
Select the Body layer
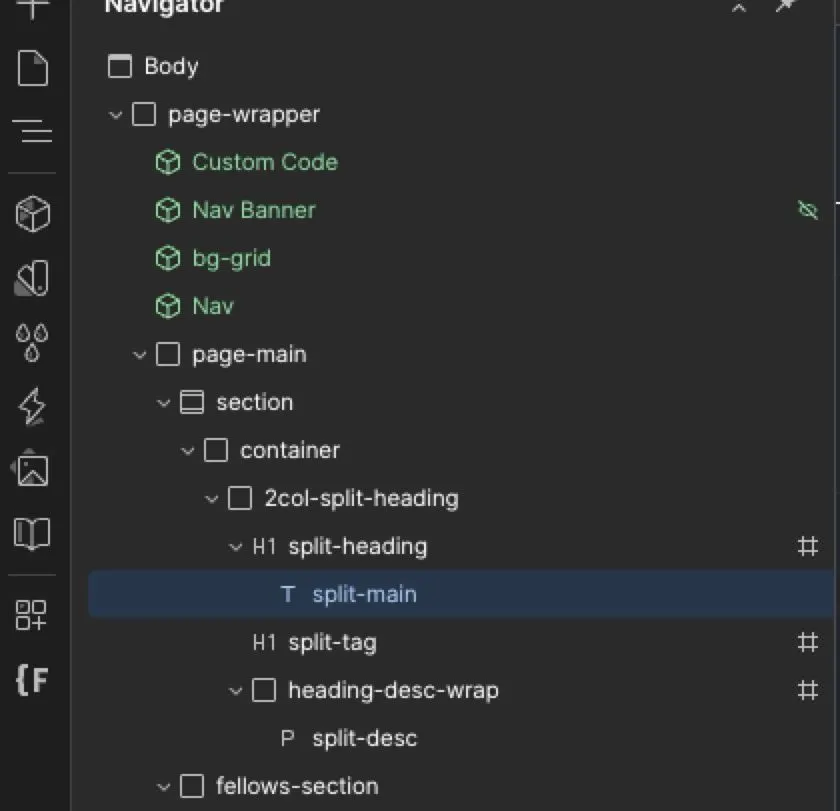click(171, 66)
